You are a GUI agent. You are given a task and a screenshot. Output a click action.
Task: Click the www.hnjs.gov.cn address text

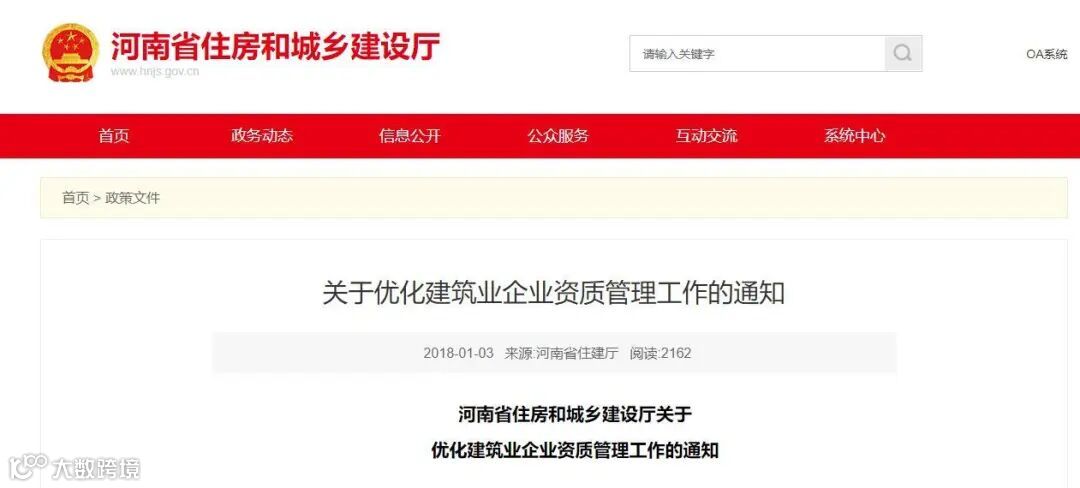tap(155, 72)
